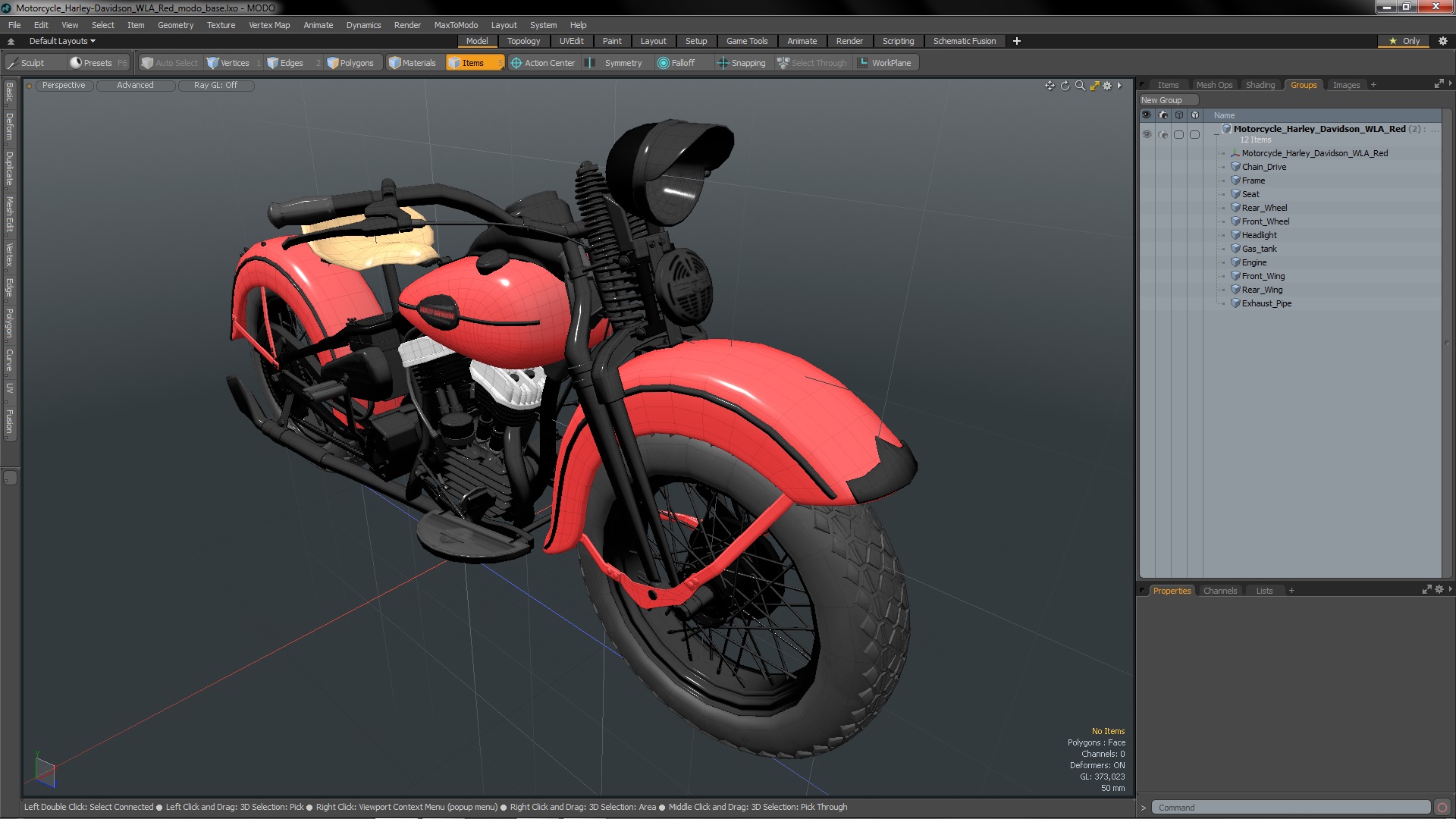Click the viewport rotate icon
1456x819 pixels.
tap(1065, 86)
